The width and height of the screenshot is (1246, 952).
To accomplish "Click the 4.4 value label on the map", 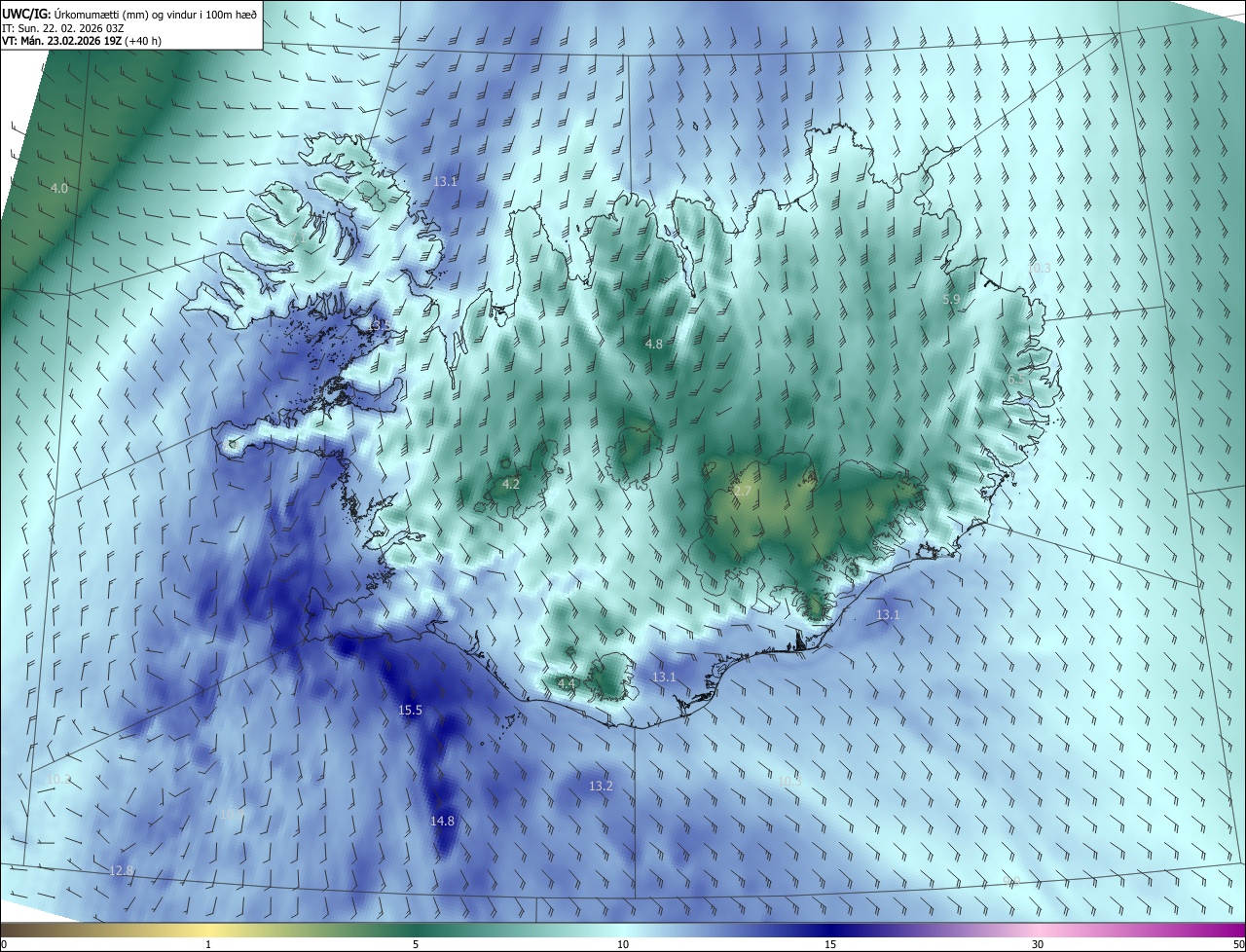I will click(567, 684).
